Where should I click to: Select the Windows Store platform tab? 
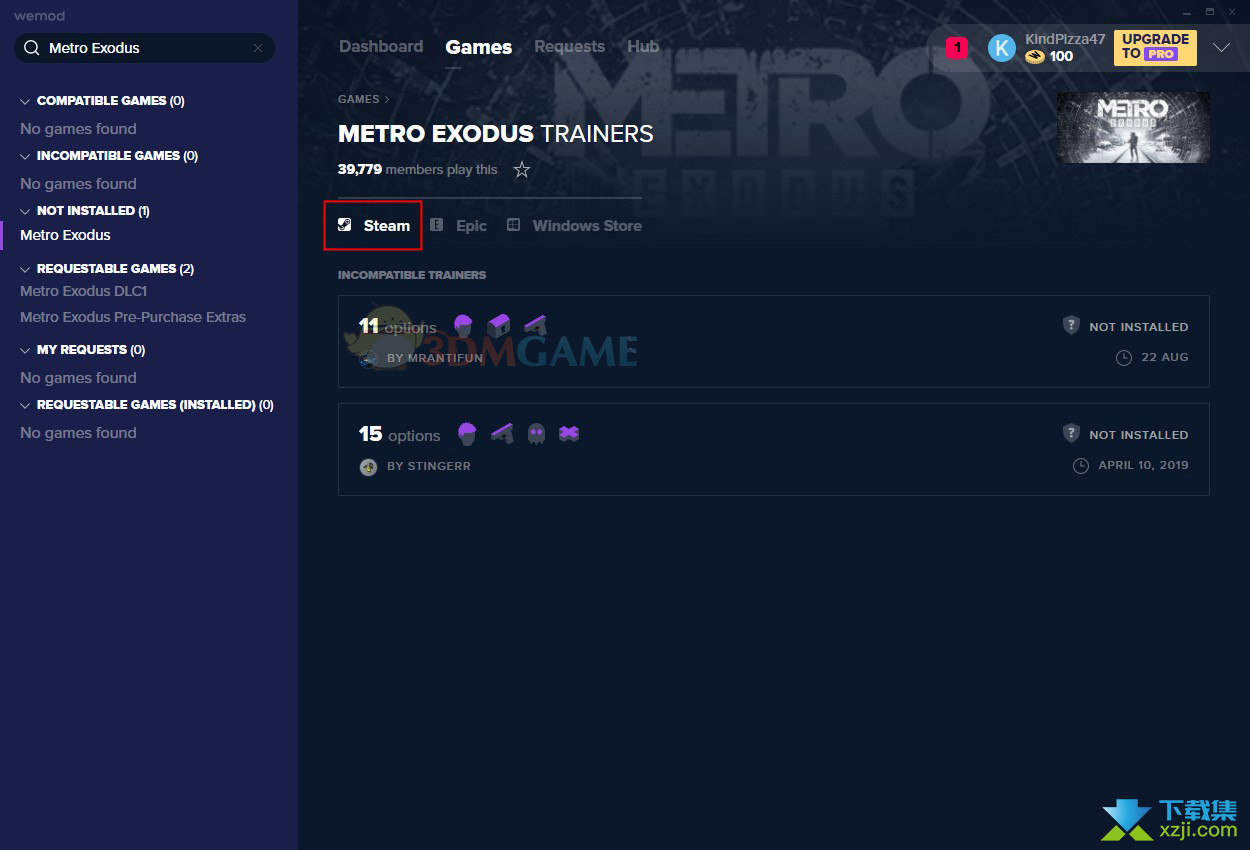tap(574, 225)
